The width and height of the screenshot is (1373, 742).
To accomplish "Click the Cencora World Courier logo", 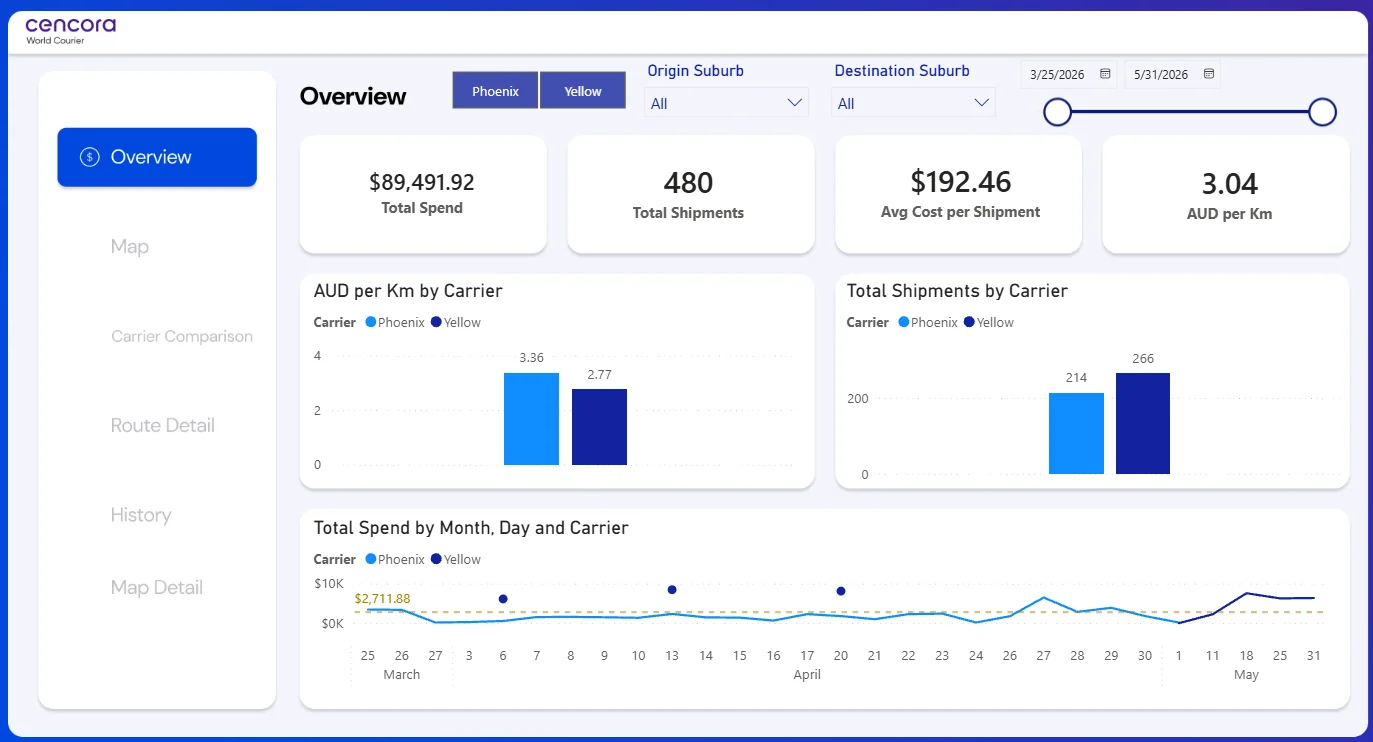I will point(70,30).
